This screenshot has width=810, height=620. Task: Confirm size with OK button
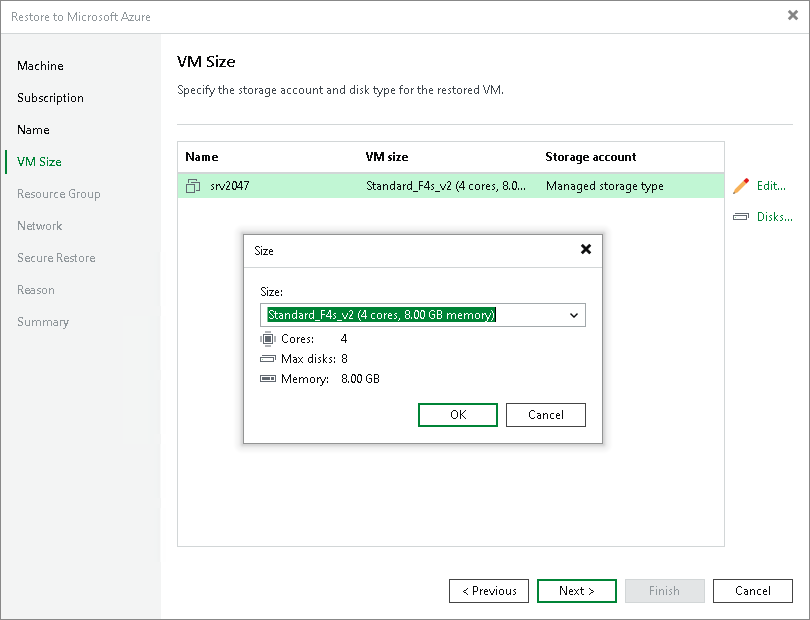coord(458,415)
